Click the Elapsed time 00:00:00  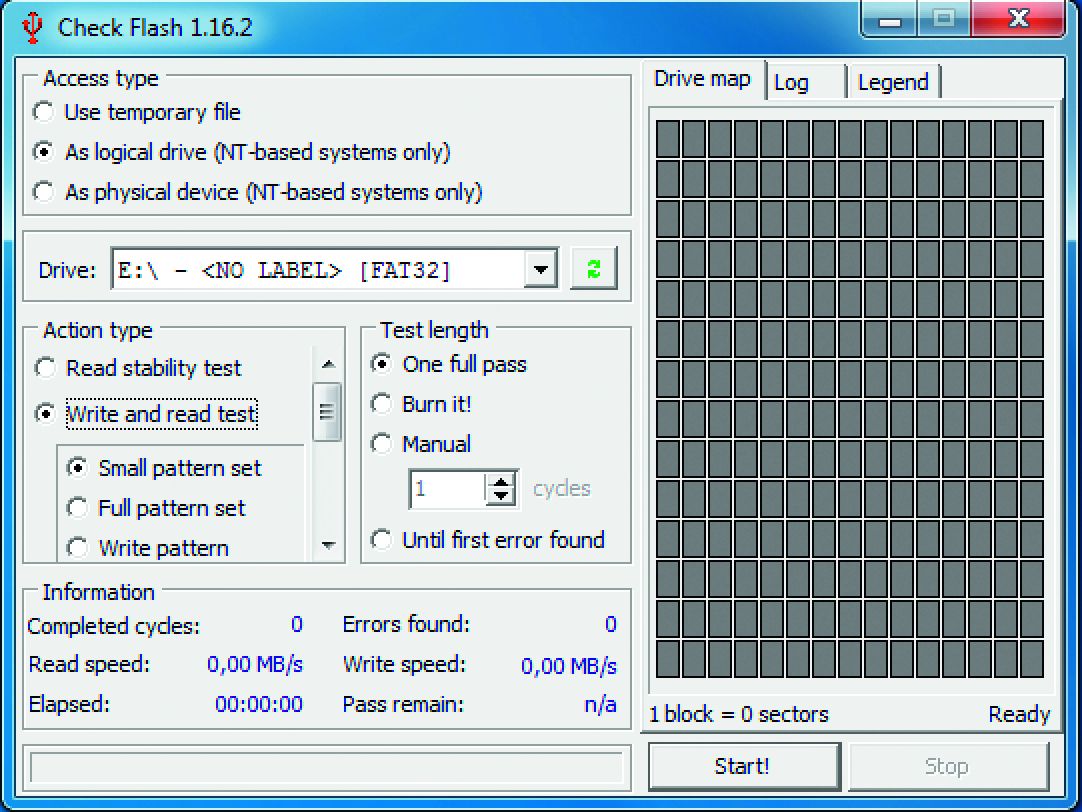pyautogui.click(x=259, y=704)
